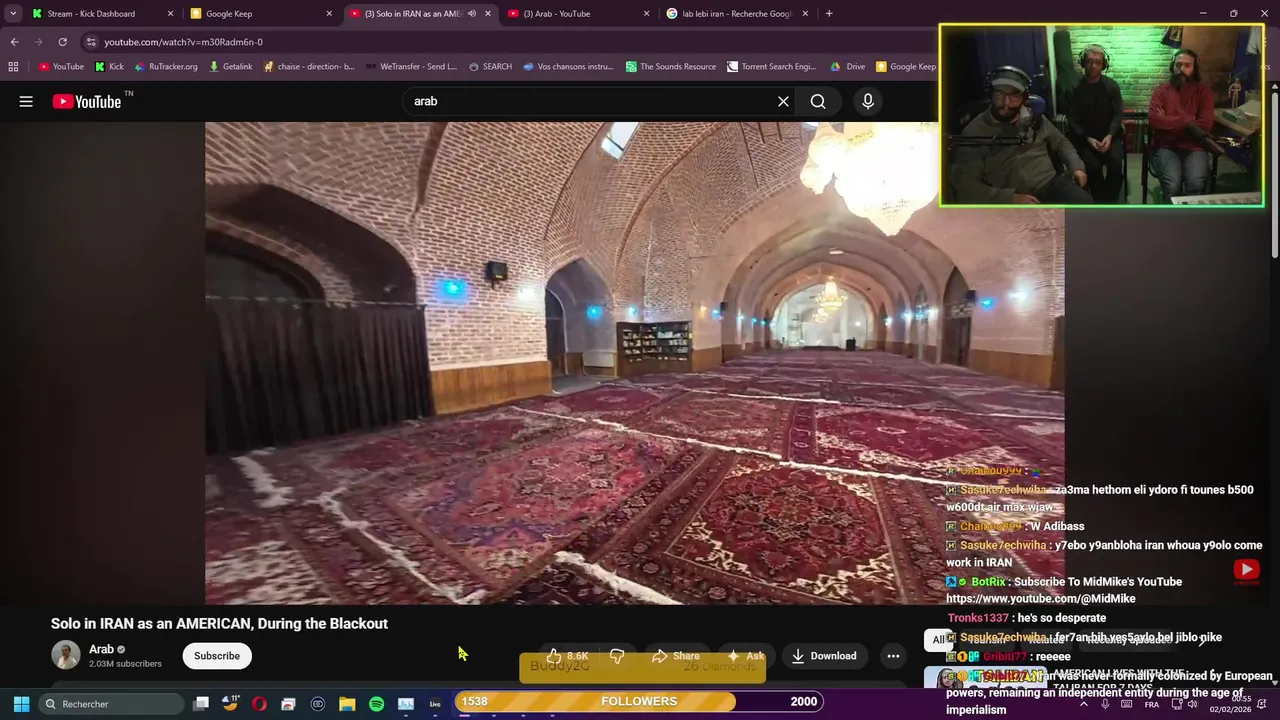Clear the search box with the X
The image size is (1280, 720).
coord(783,101)
